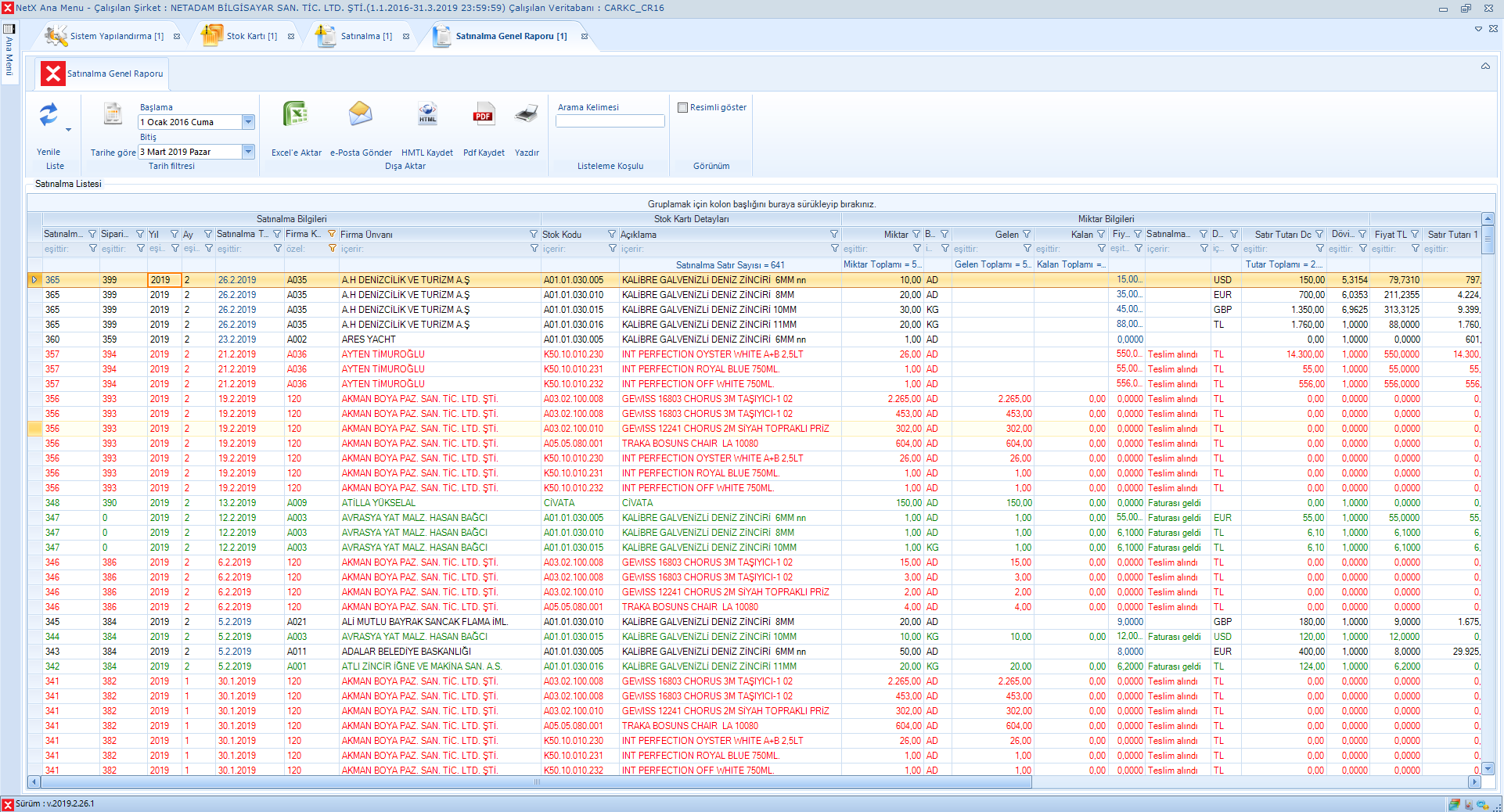Collapse the ribbon with the top-right chevron

[1484, 66]
